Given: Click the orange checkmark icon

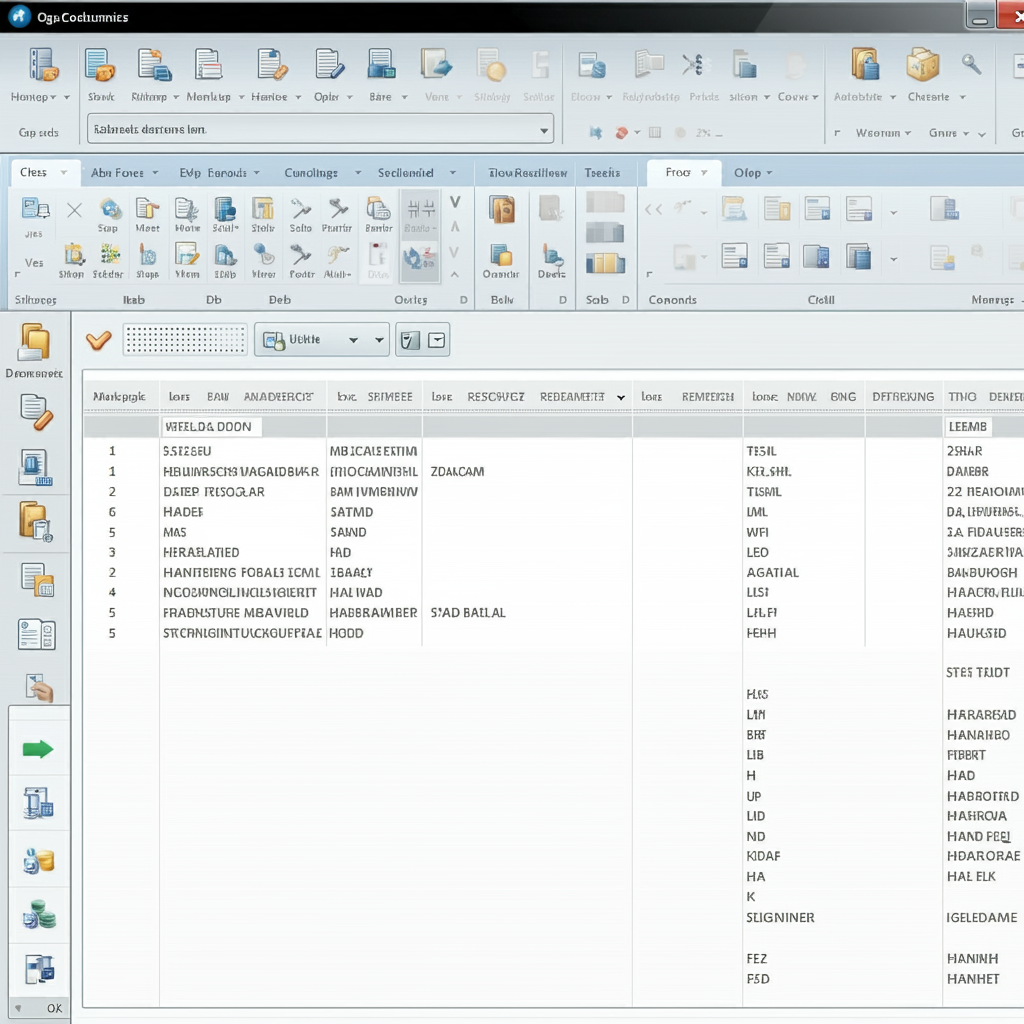Looking at the screenshot, I should pos(99,340).
